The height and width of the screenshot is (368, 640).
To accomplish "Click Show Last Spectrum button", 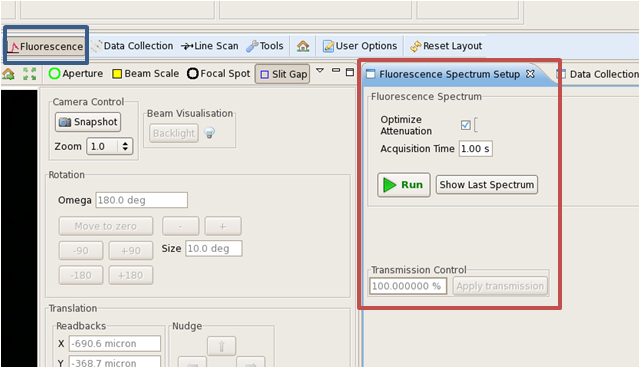I will point(487,185).
